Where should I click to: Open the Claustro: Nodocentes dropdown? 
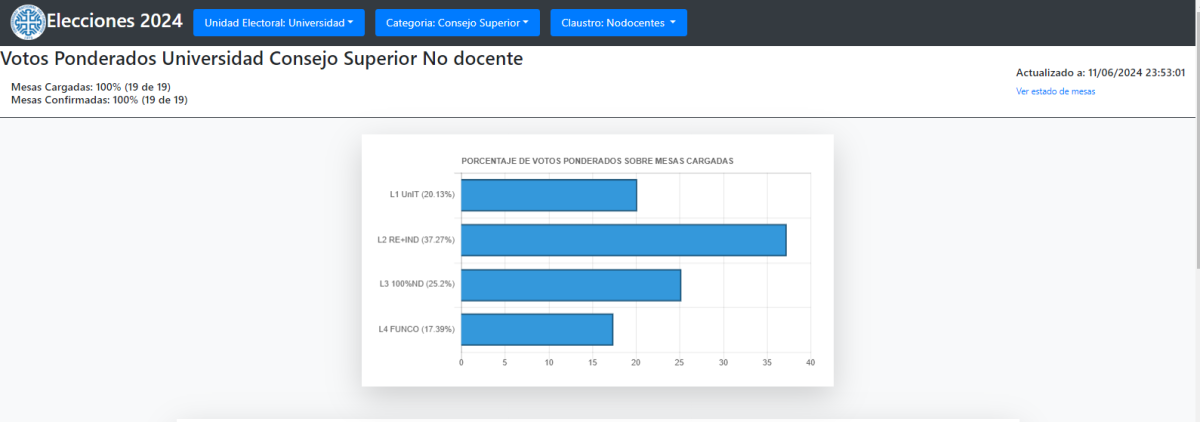[618, 23]
